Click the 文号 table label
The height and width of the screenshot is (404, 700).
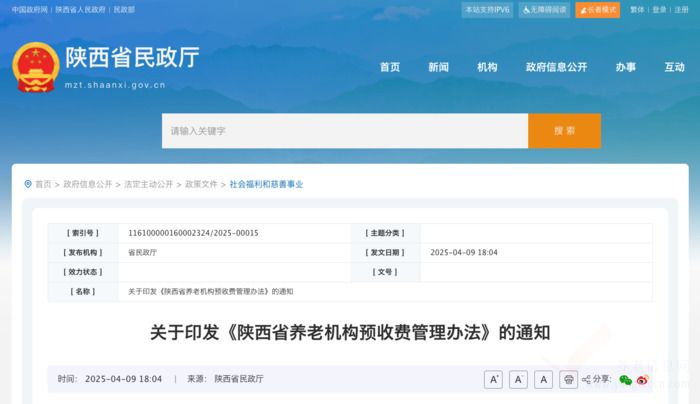tap(385, 272)
